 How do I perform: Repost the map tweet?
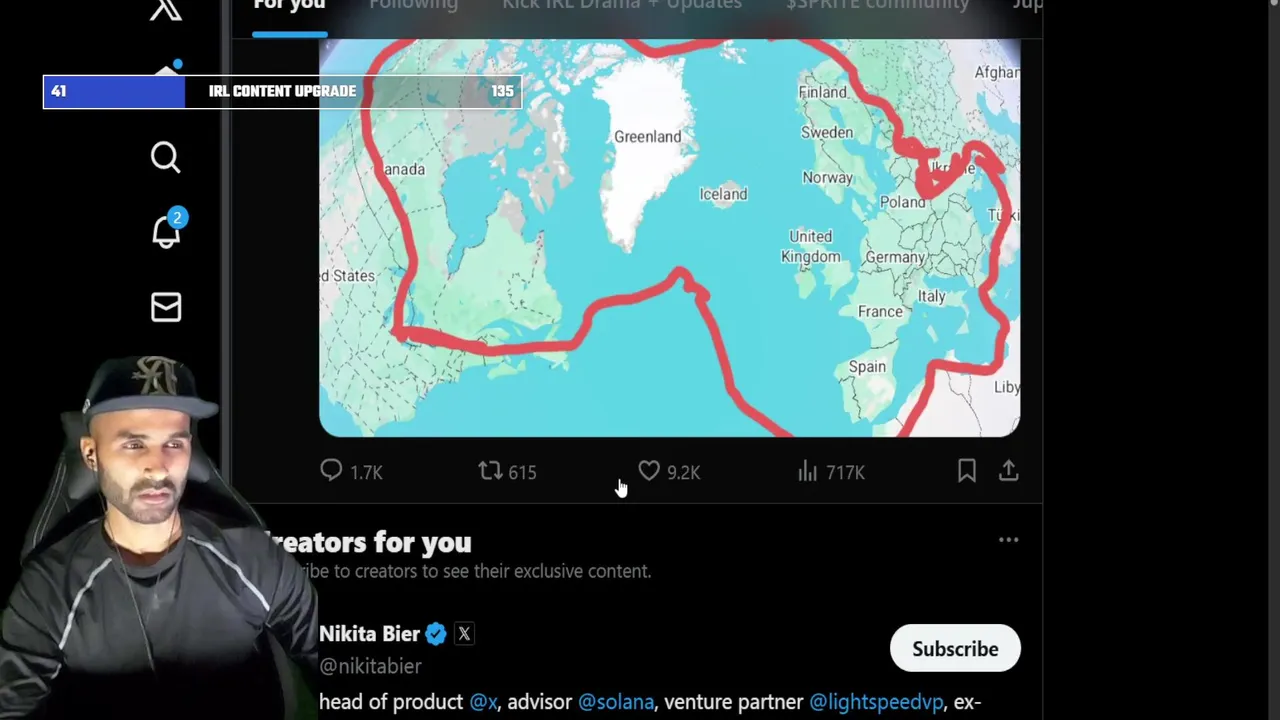tap(489, 471)
